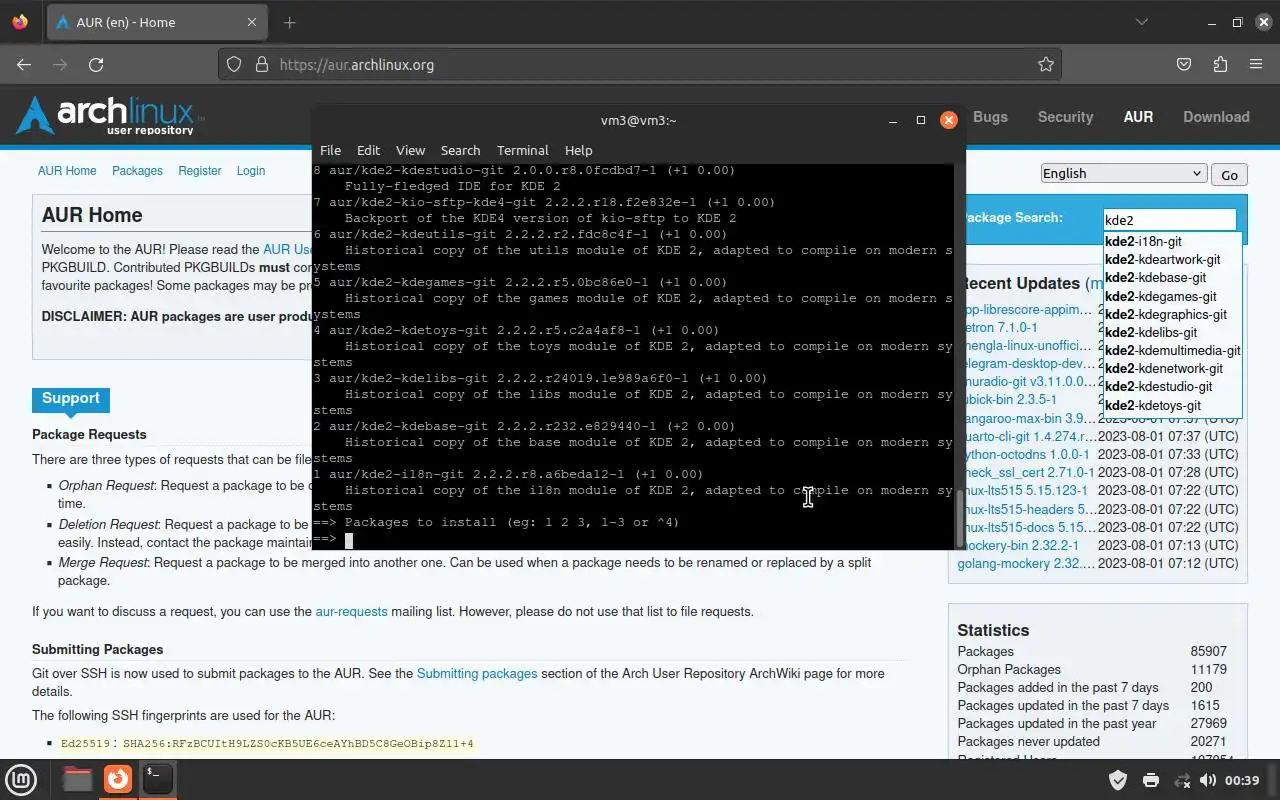Click the Arch Linux logo
Screen dimensions: 1280x800
click(x=109, y=116)
